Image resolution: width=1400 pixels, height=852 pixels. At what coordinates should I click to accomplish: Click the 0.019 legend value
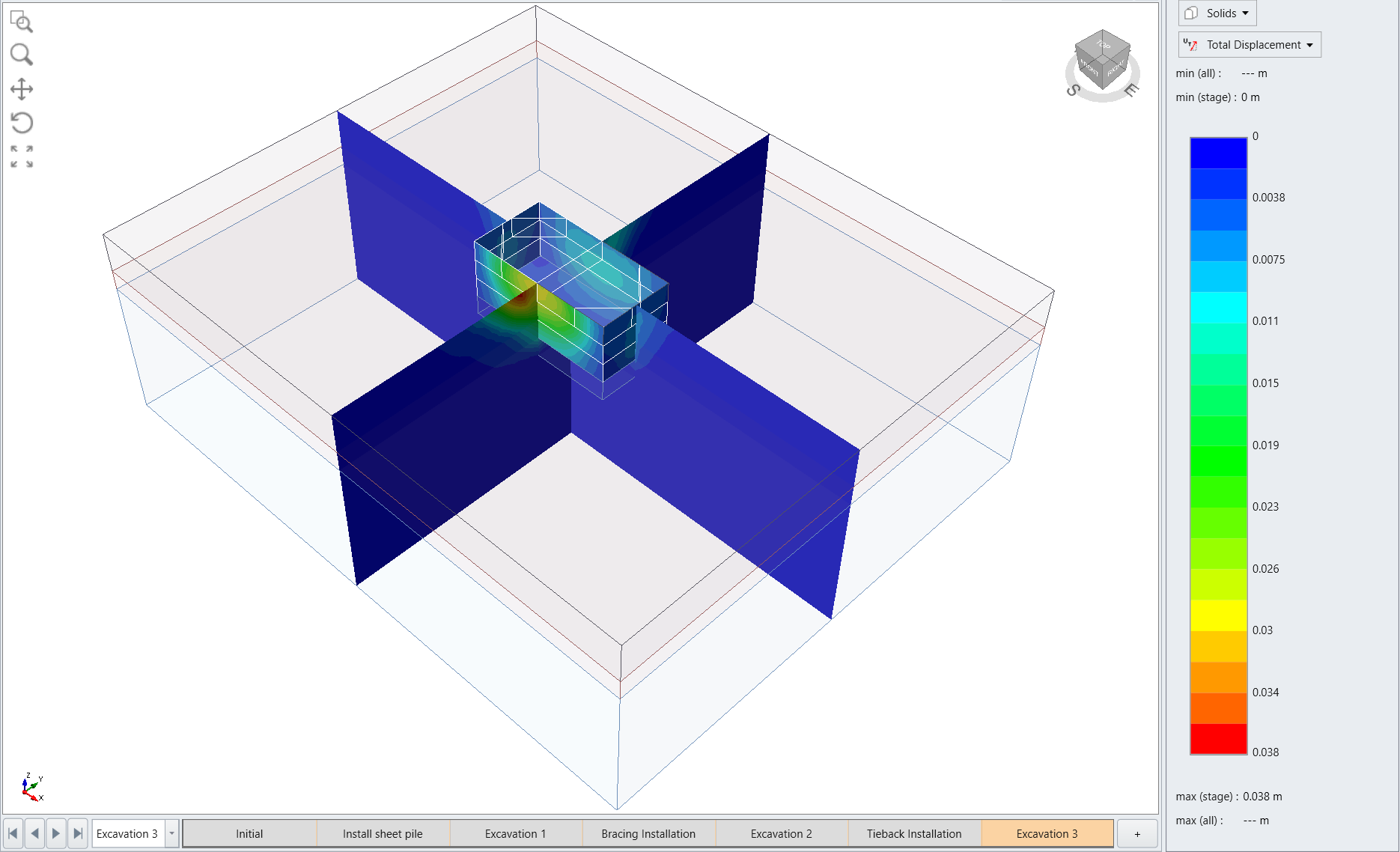coord(1265,445)
